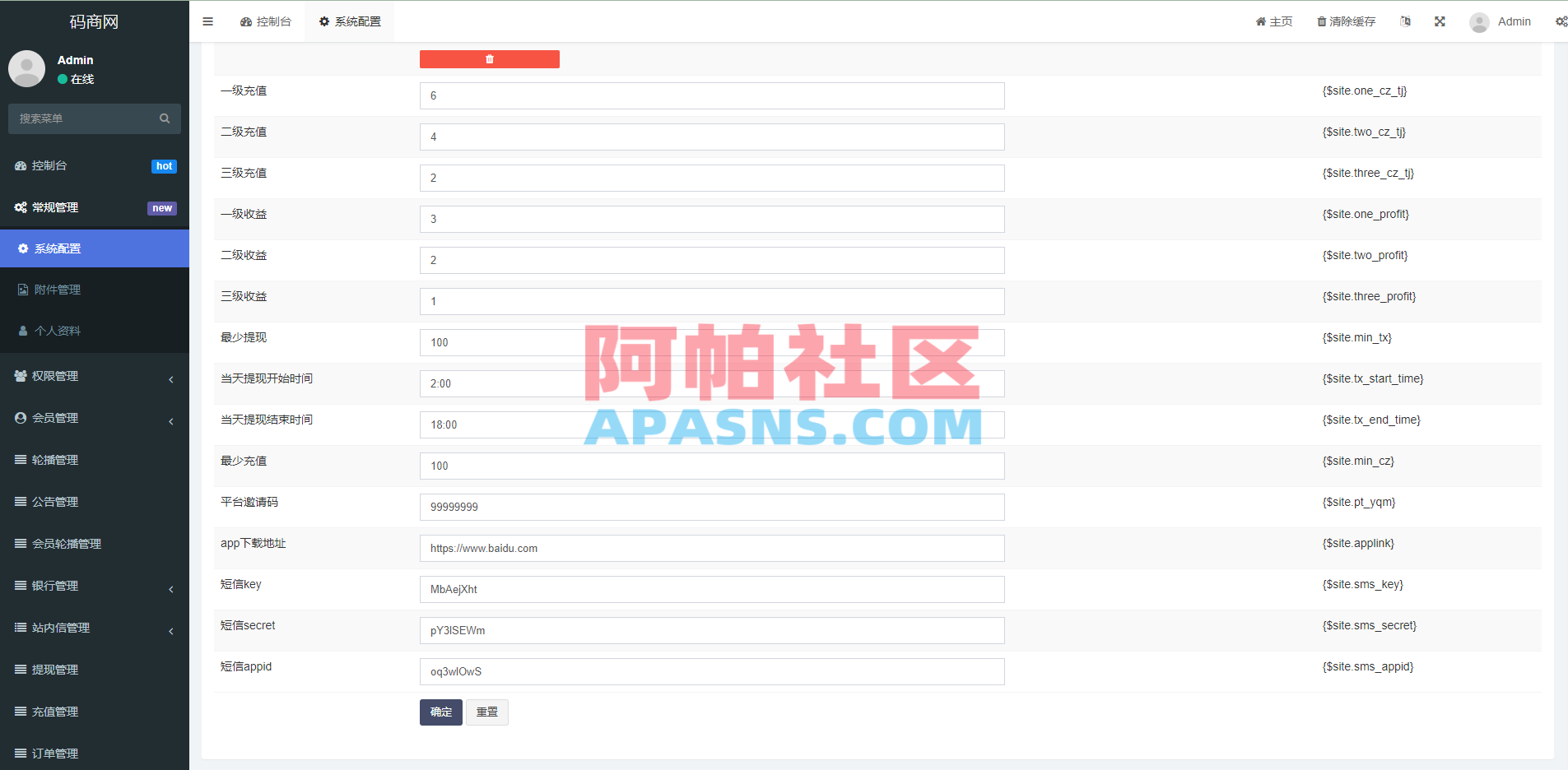This screenshot has height=770, width=1568.
Task: Click the Admin avatar in sidebar
Action: pyautogui.click(x=26, y=68)
